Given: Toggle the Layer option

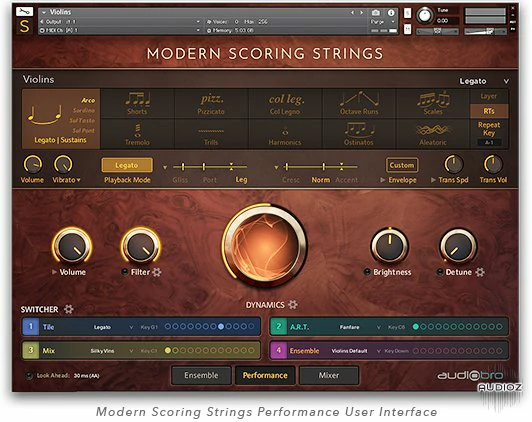Looking at the screenshot, I should tap(489, 96).
